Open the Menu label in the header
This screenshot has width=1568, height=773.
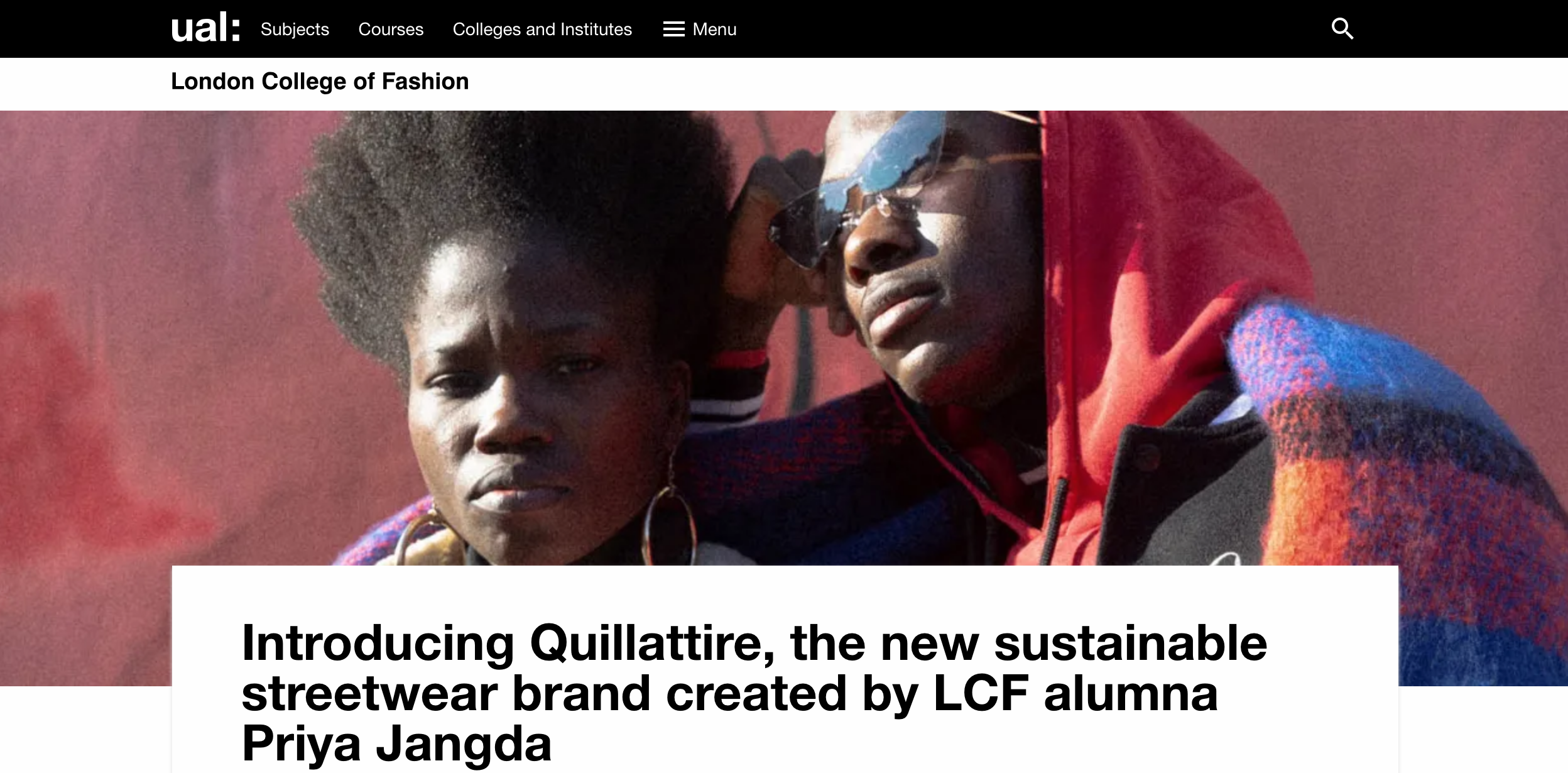pos(714,29)
